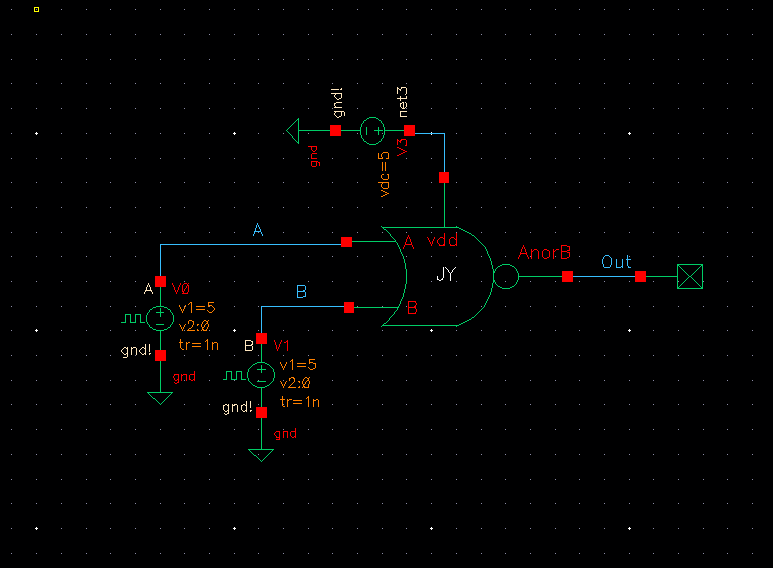Click the red gnd! terminal of V1
This screenshot has width=773, height=568.
click(x=262, y=412)
